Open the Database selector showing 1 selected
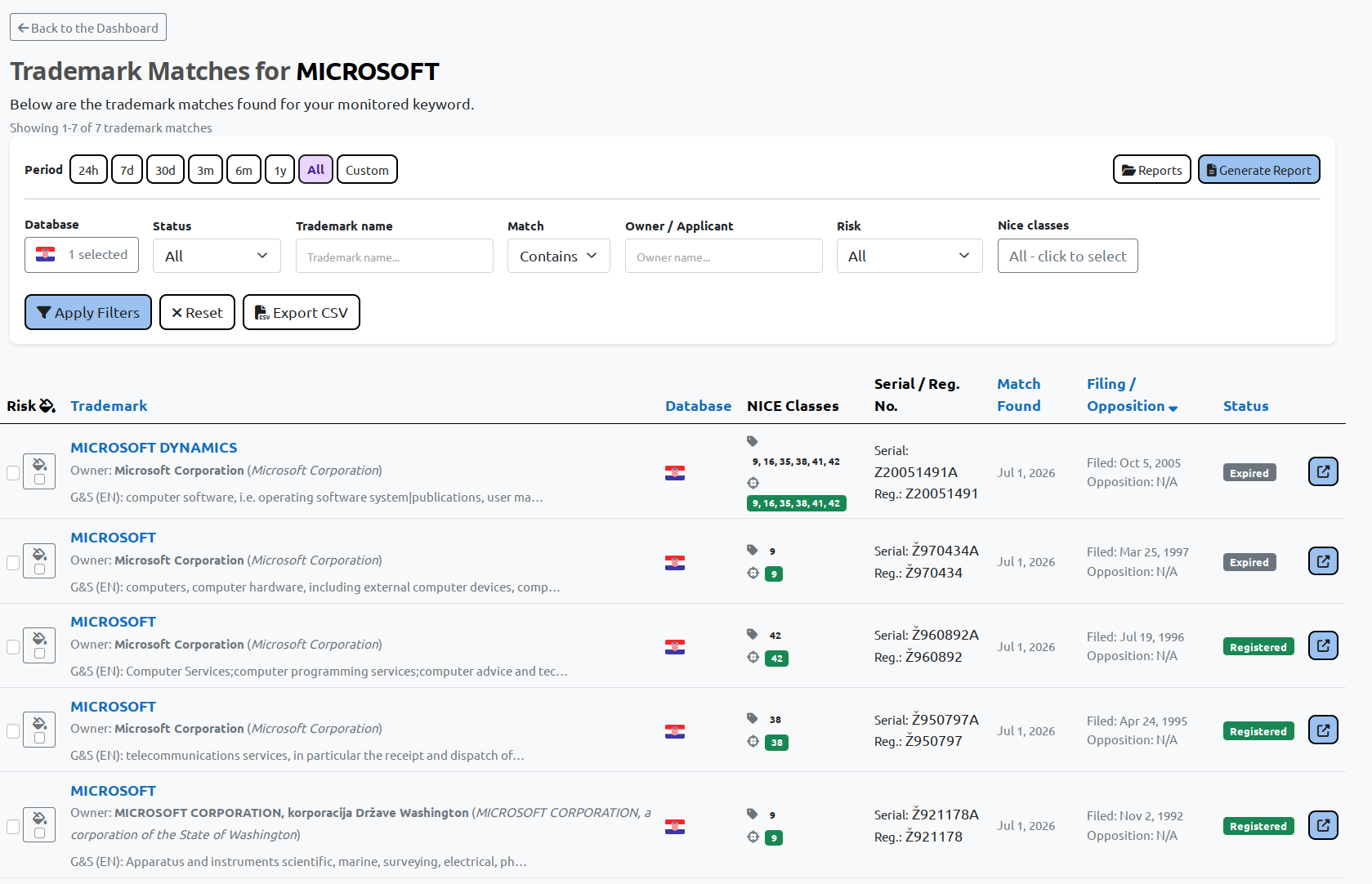 [x=82, y=255]
